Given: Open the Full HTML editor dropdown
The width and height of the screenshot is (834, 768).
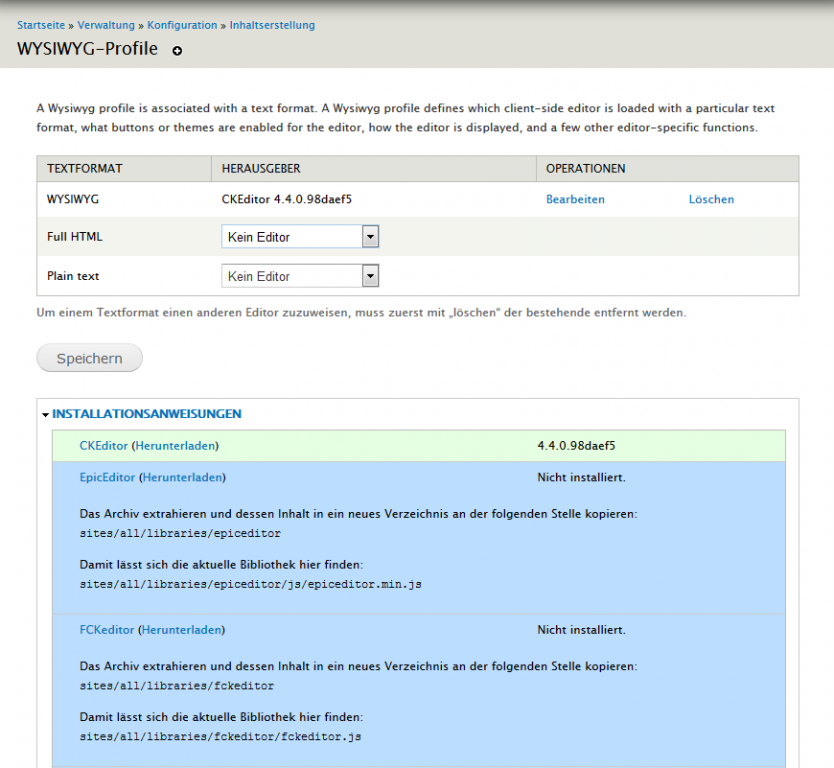Looking at the screenshot, I should pyautogui.click(x=299, y=237).
